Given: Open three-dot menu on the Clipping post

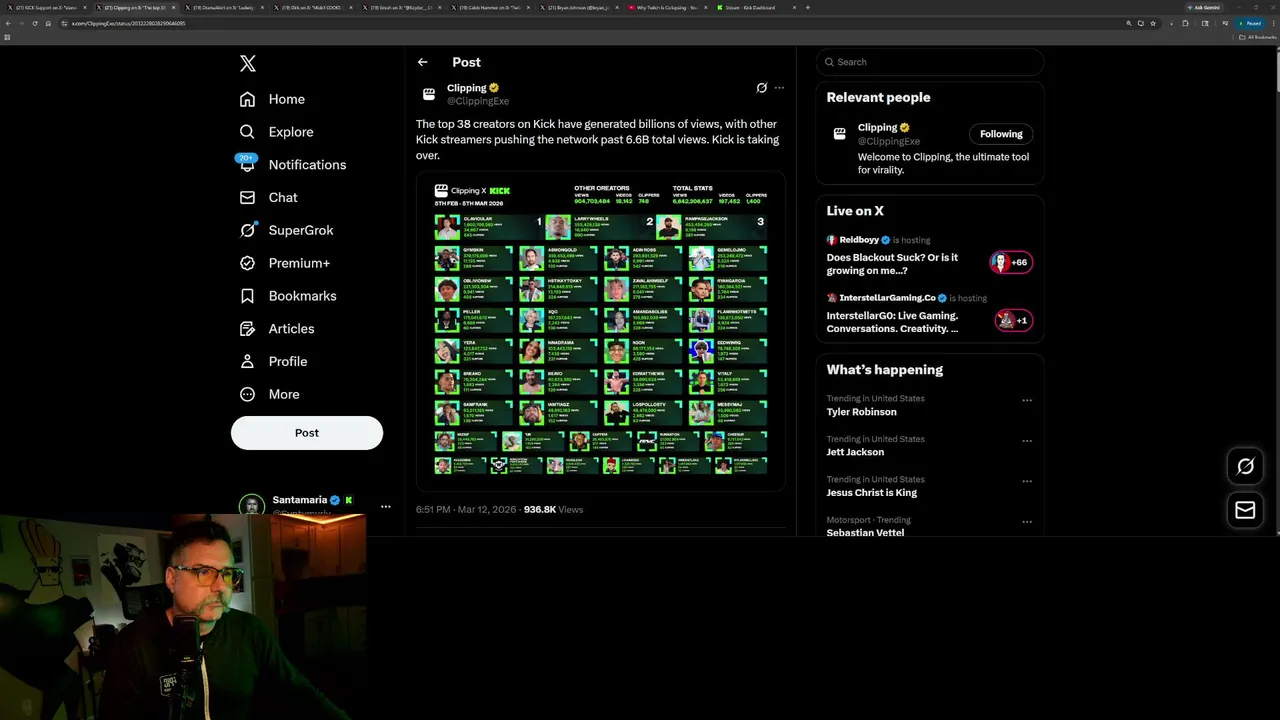Looking at the screenshot, I should (x=779, y=88).
